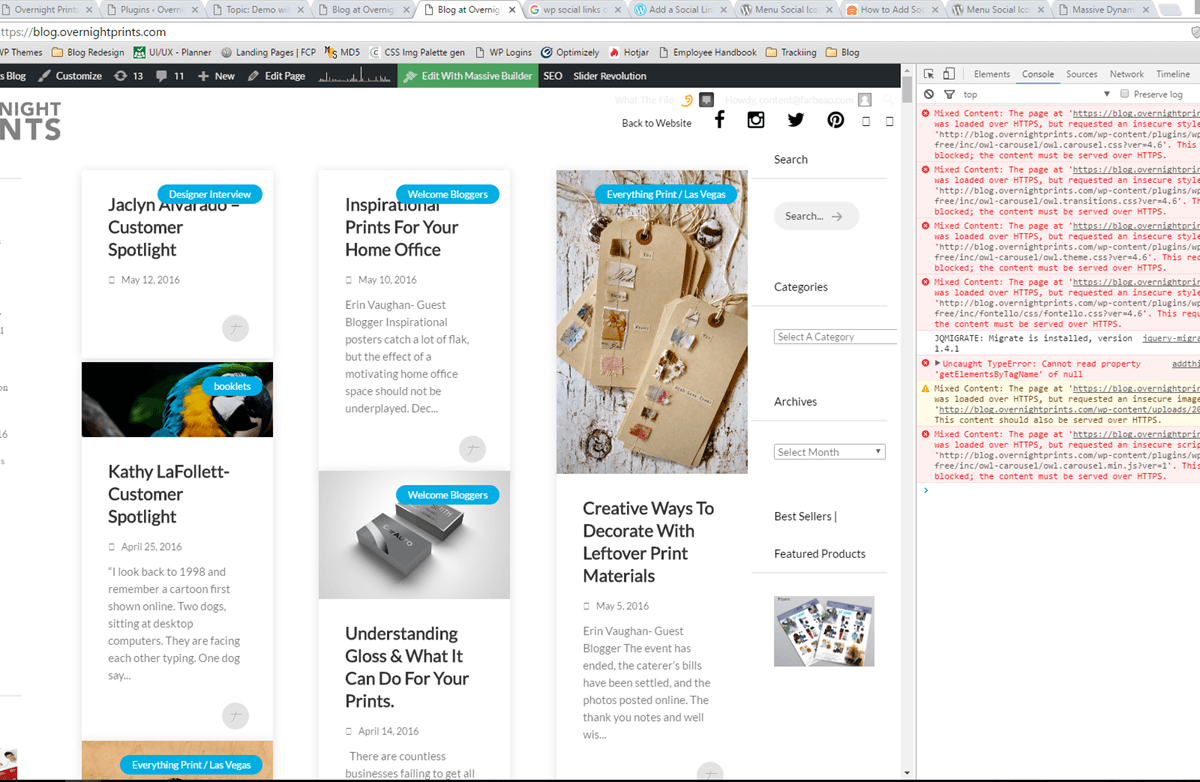Click the sidebar Search input field
This screenshot has width=1200, height=782.
coord(815,216)
